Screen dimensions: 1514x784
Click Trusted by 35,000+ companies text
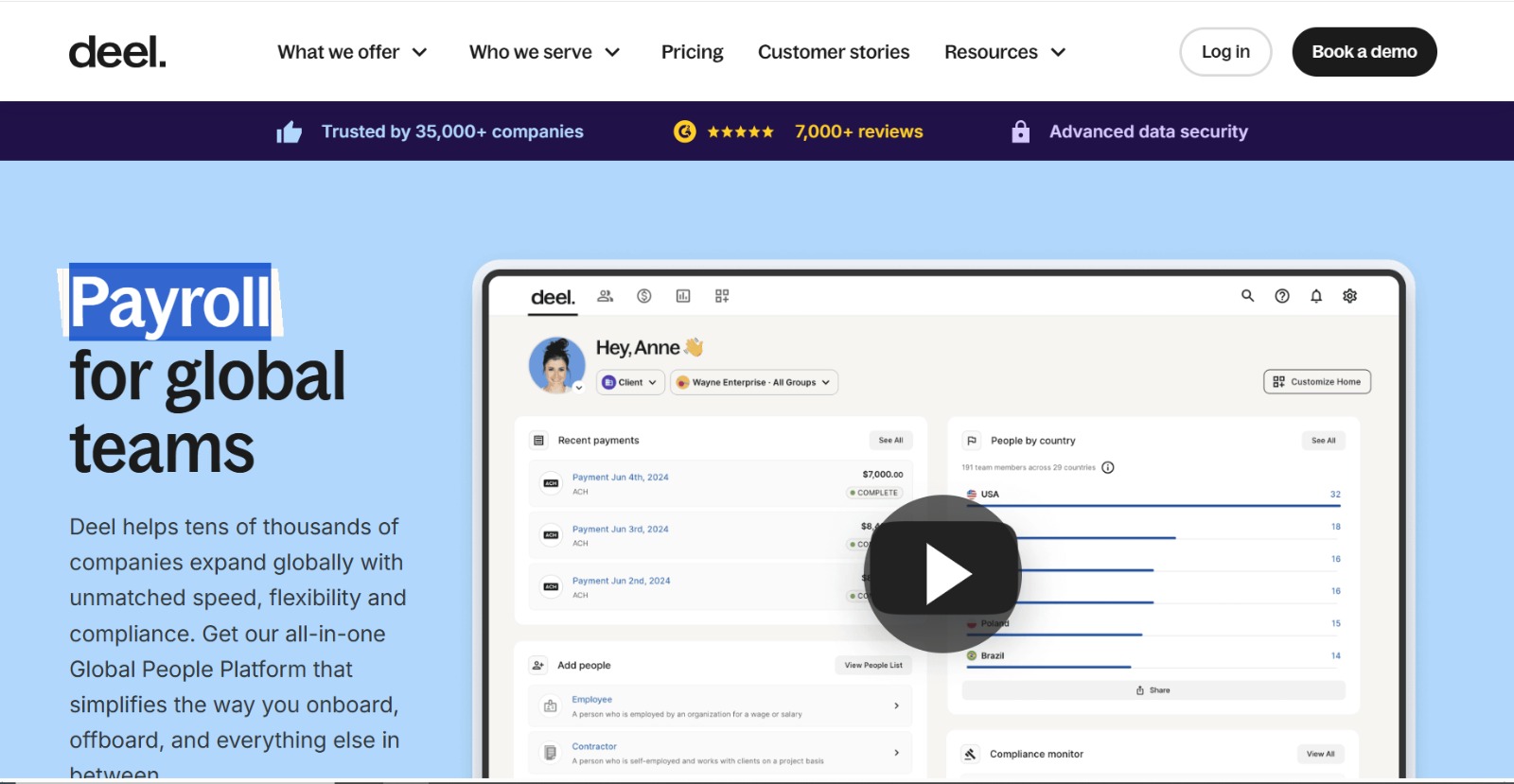tap(452, 131)
